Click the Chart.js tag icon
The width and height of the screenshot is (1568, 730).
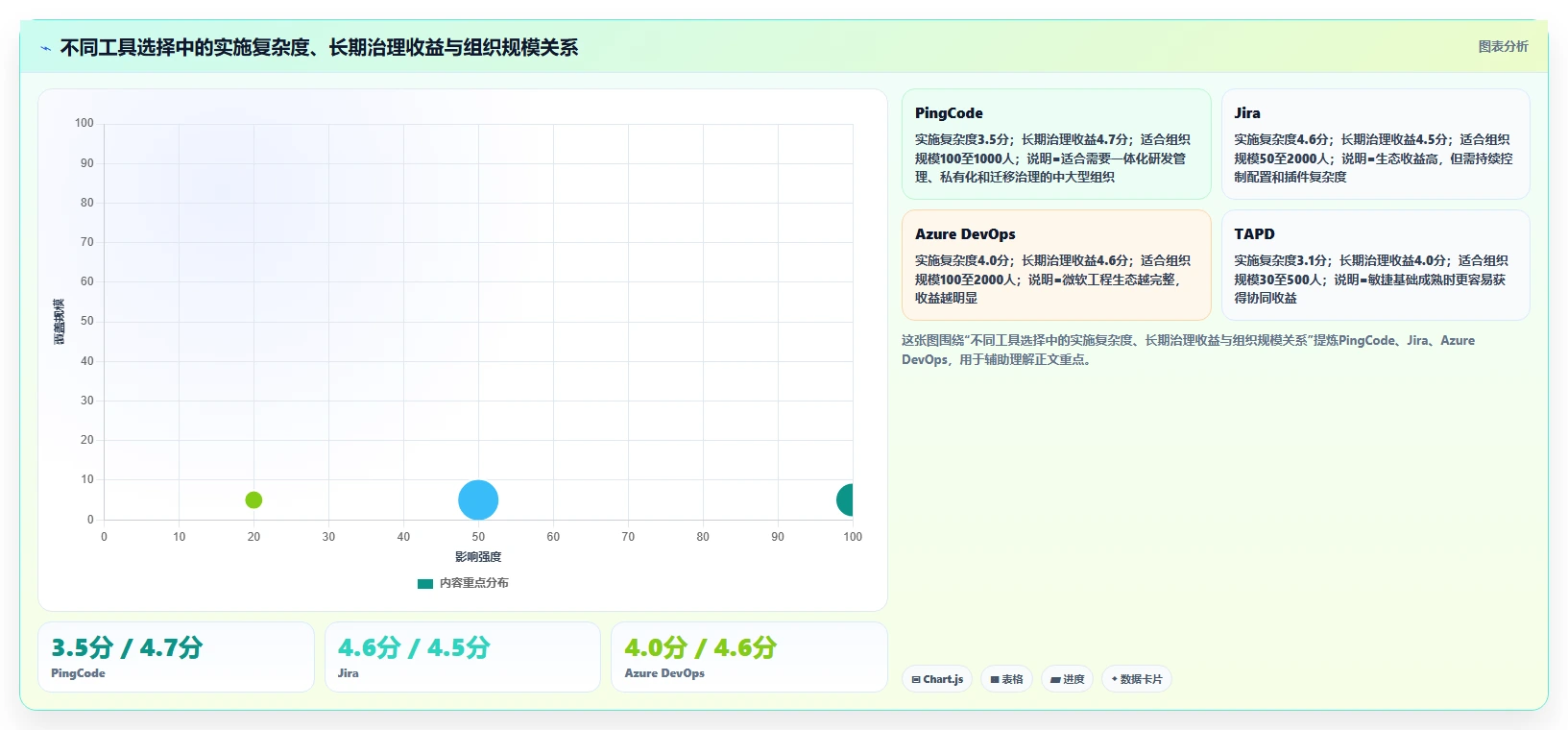pos(916,679)
